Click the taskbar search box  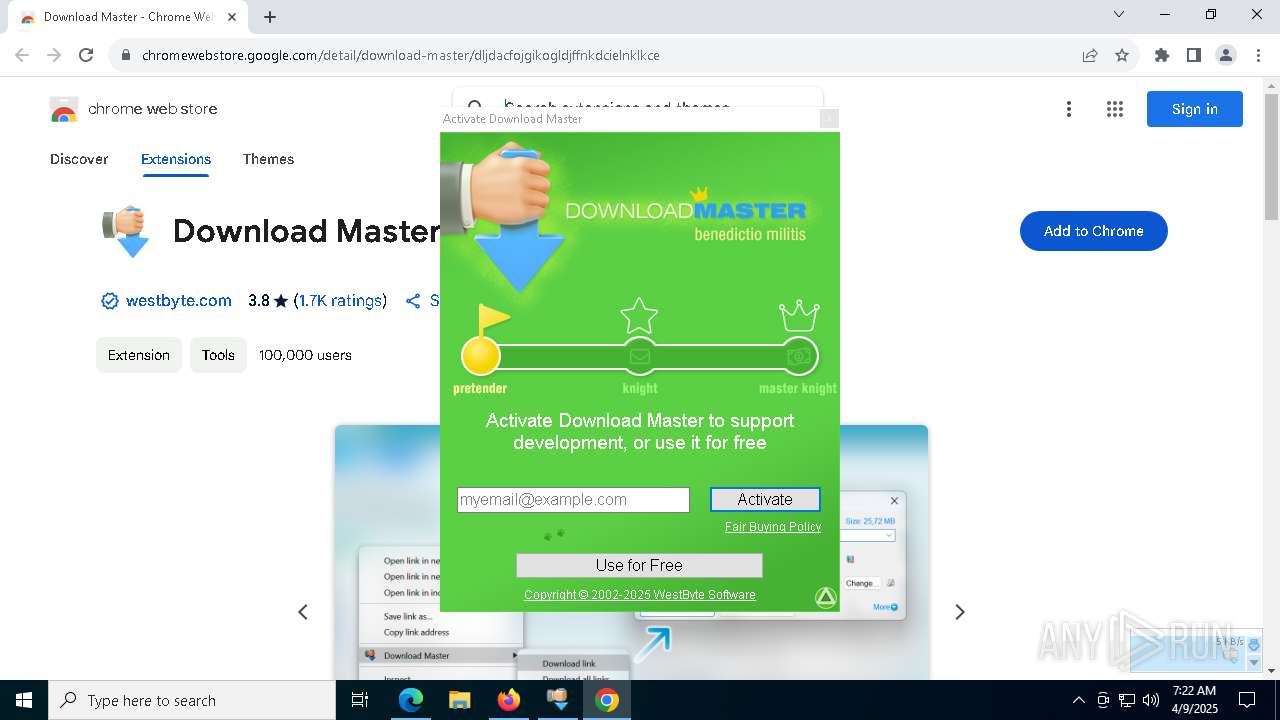192,700
